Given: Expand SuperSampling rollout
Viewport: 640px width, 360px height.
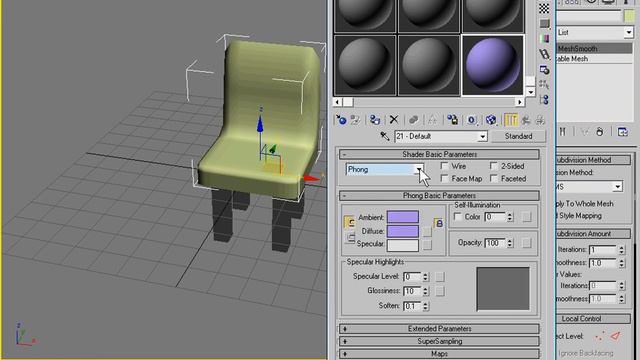Looking at the screenshot, I should coord(439,341).
